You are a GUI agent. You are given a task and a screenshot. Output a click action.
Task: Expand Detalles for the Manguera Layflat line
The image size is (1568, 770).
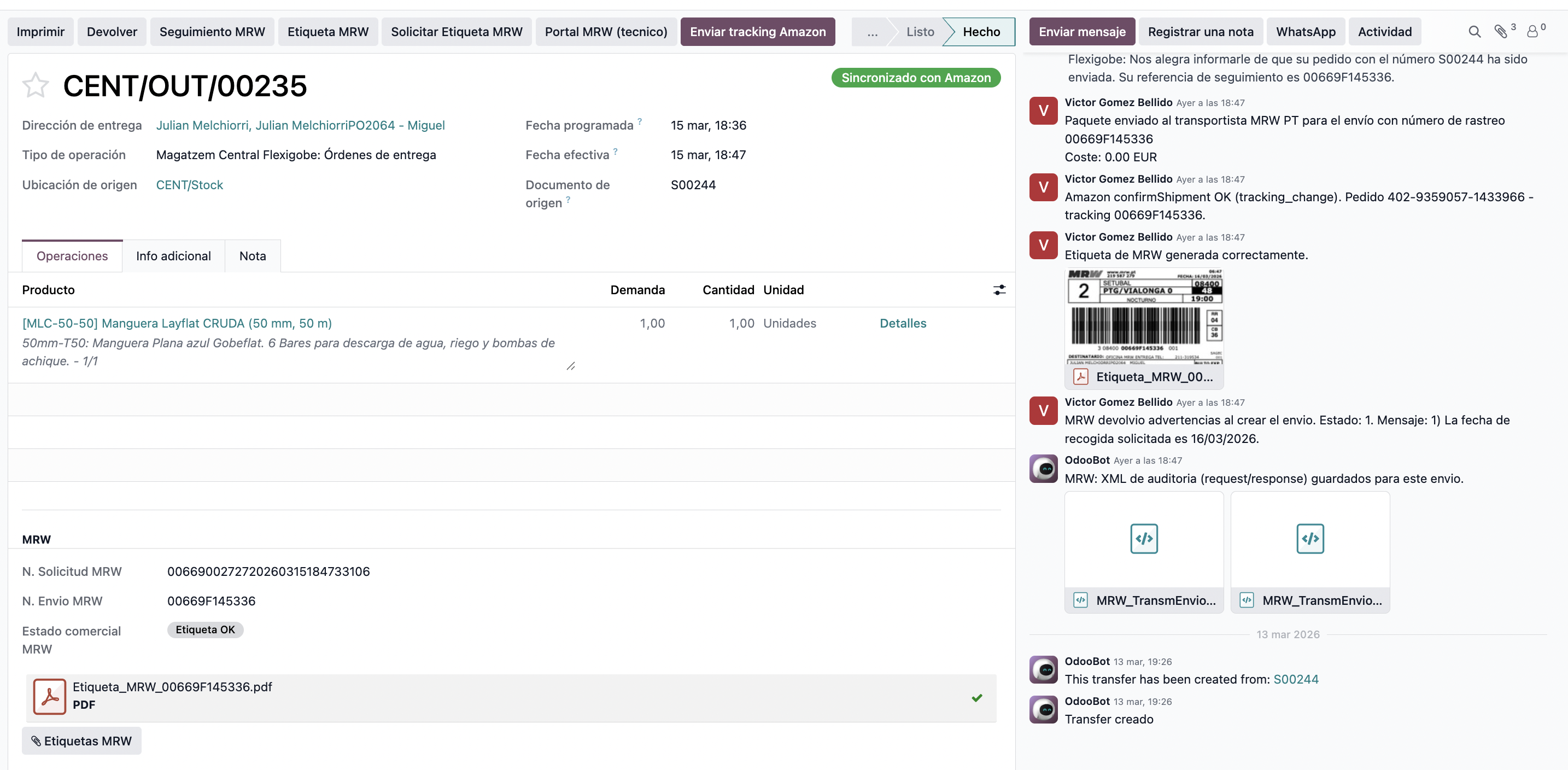pyautogui.click(x=903, y=323)
